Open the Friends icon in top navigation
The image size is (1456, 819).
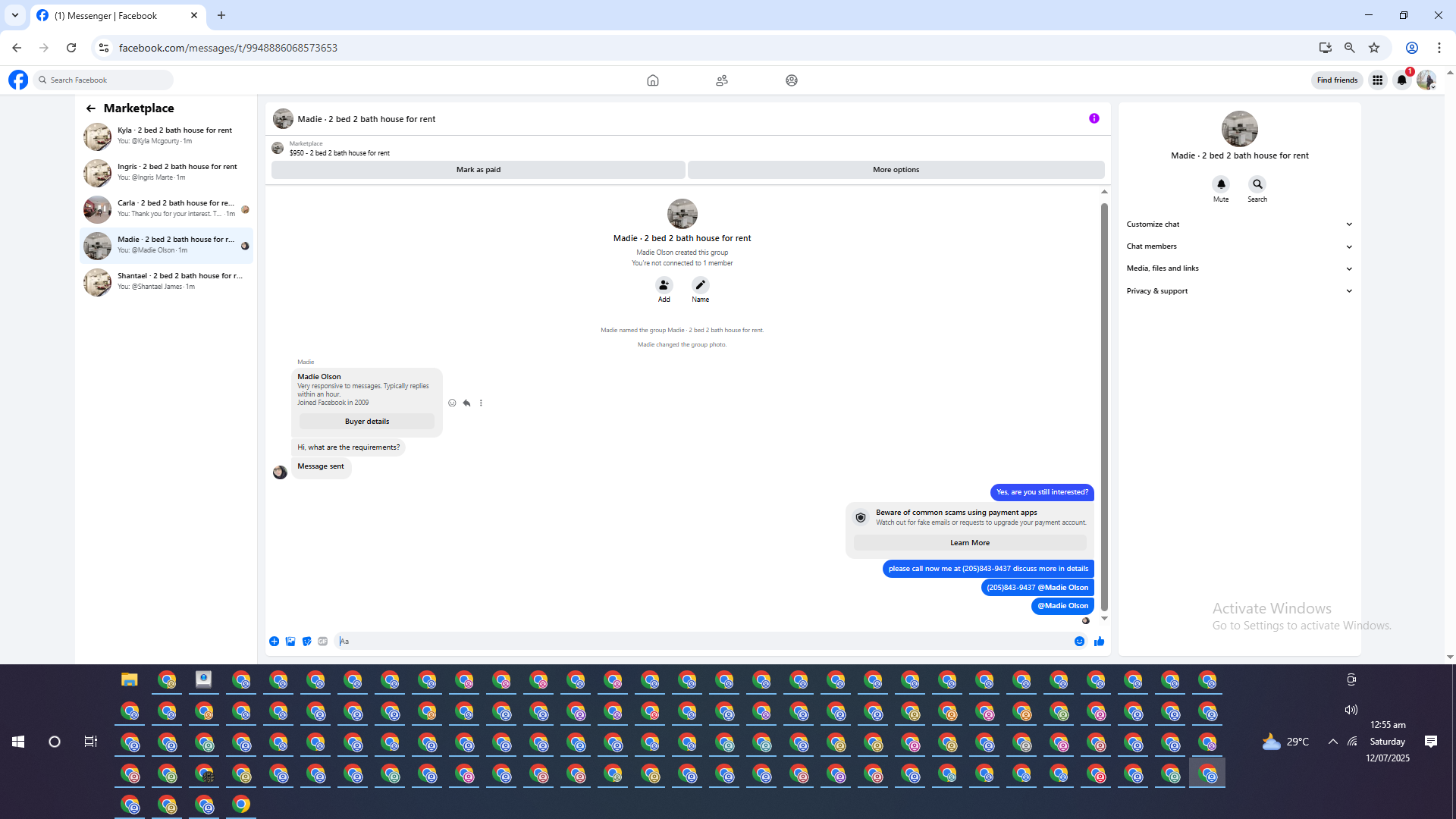(722, 80)
